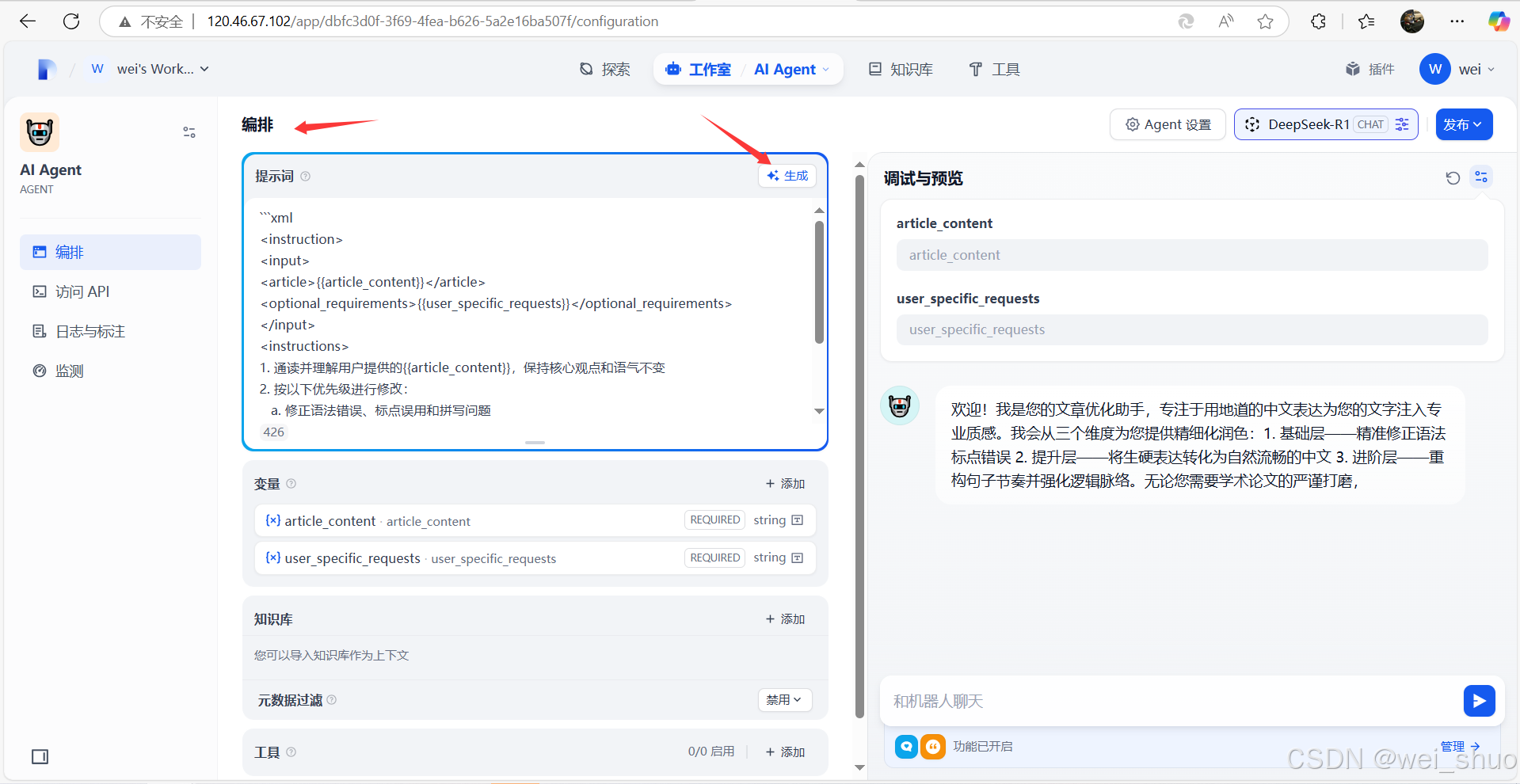Image resolution: width=1520 pixels, height=784 pixels.
Task: Expand the AI Agent app dropdown in nav
Action: [x=792, y=70]
